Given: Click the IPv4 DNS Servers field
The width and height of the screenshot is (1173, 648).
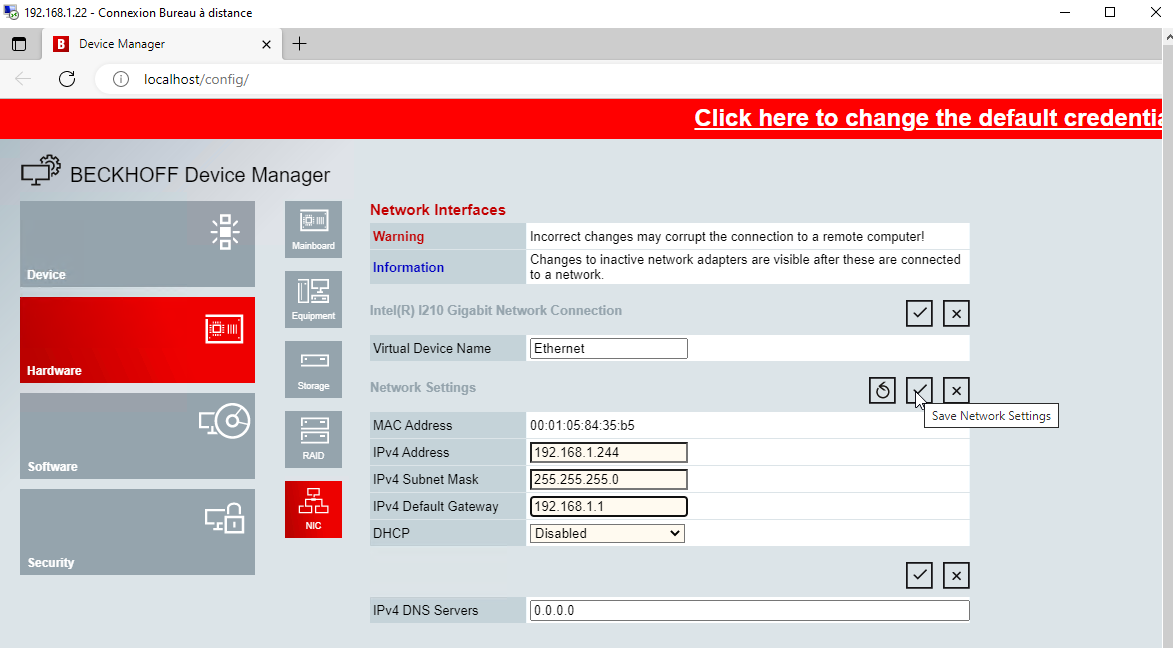Looking at the screenshot, I should [x=750, y=611].
